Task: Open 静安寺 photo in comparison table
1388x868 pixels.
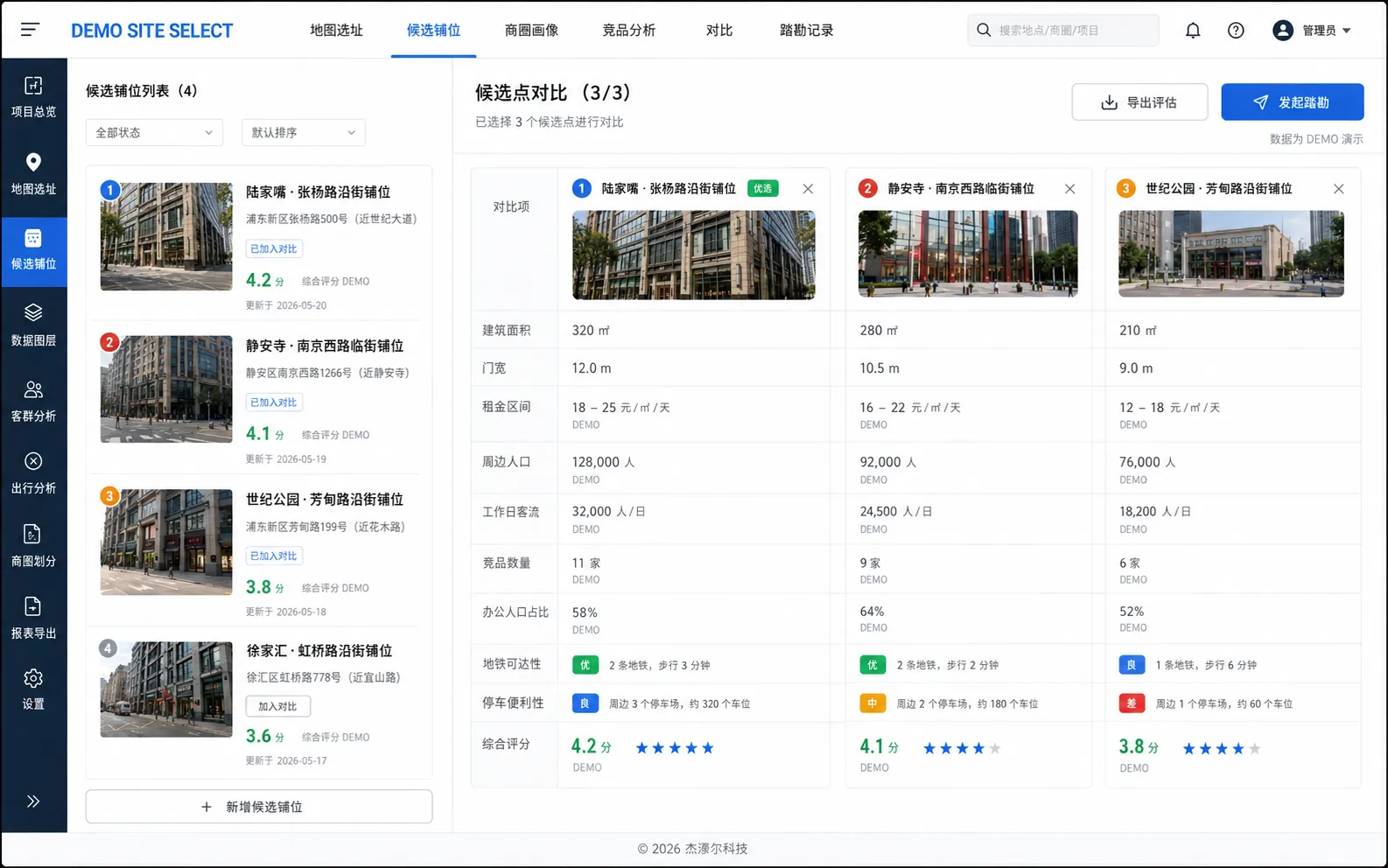Action: point(968,254)
